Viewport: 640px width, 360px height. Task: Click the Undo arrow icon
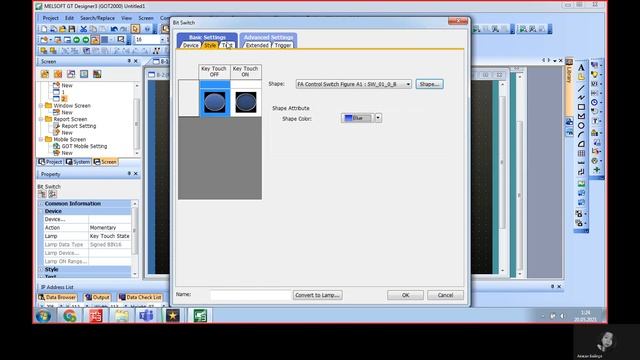click(x=114, y=29)
